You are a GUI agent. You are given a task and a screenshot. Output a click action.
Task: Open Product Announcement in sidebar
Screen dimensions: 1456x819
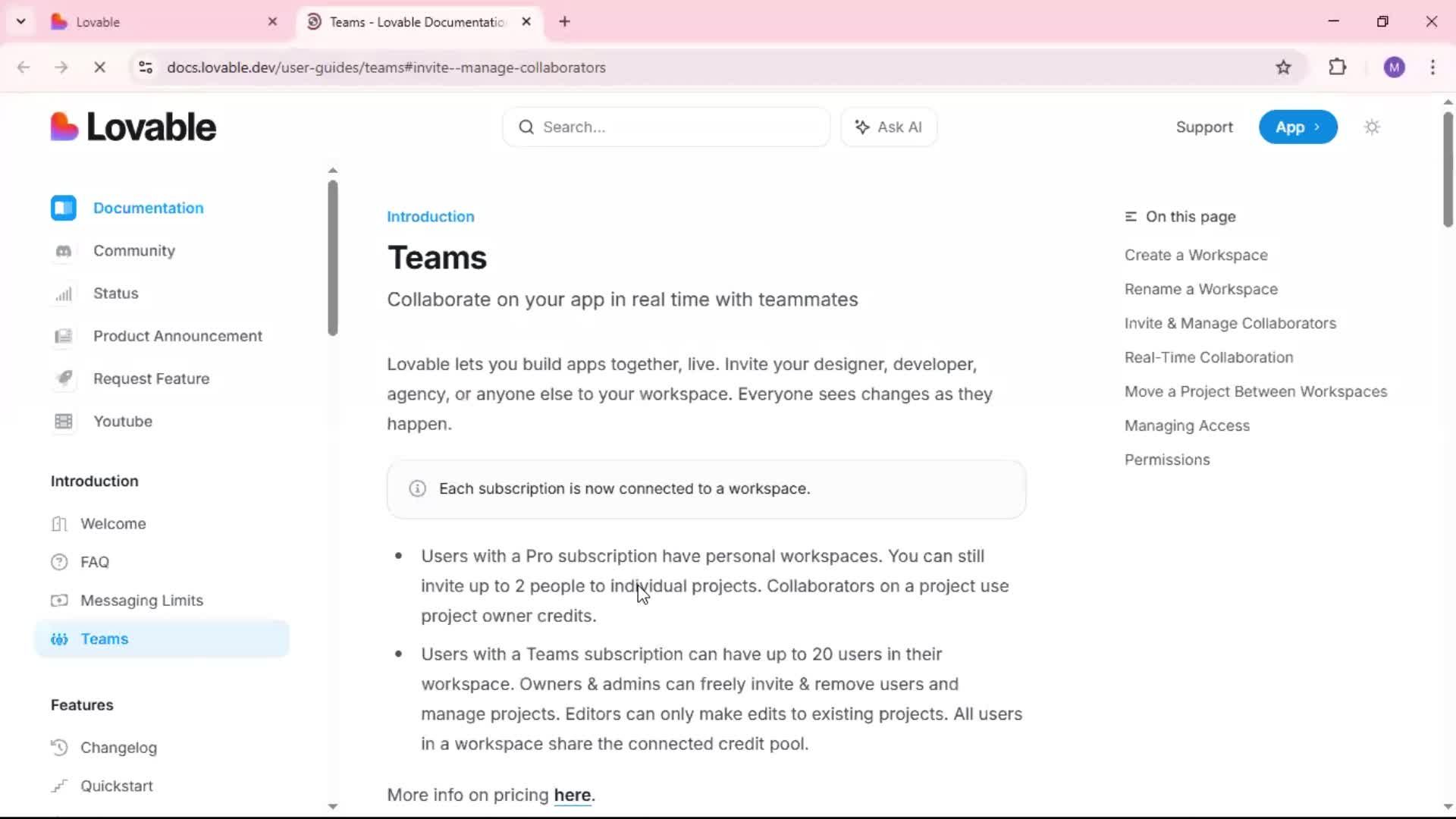tap(177, 336)
